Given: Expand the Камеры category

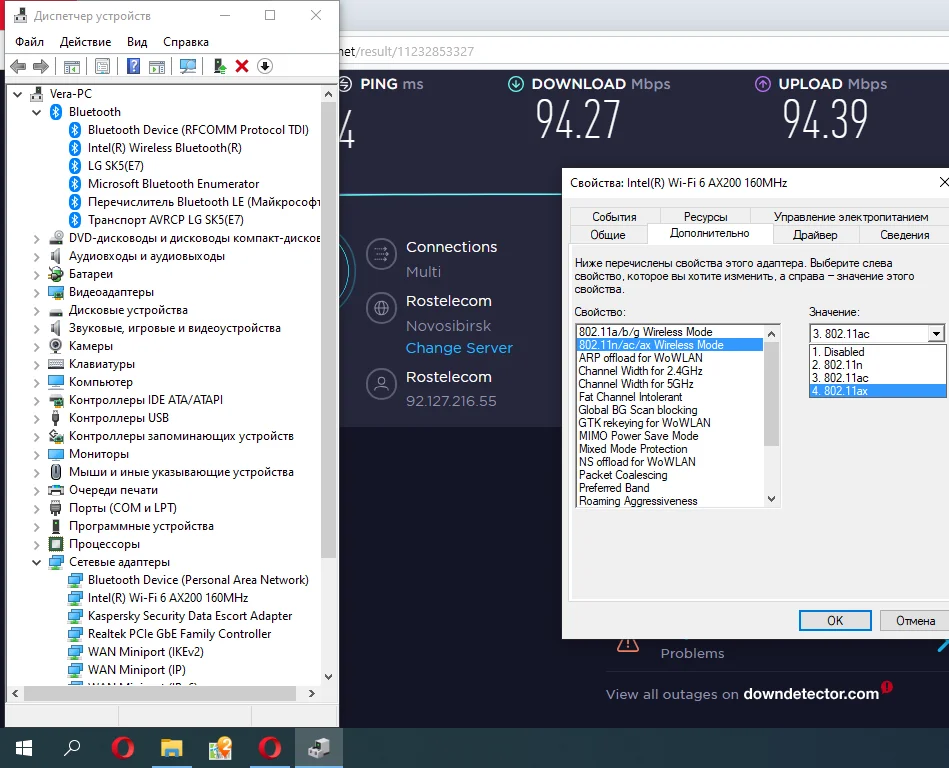Looking at the screenshot, I should pos(36,347).
